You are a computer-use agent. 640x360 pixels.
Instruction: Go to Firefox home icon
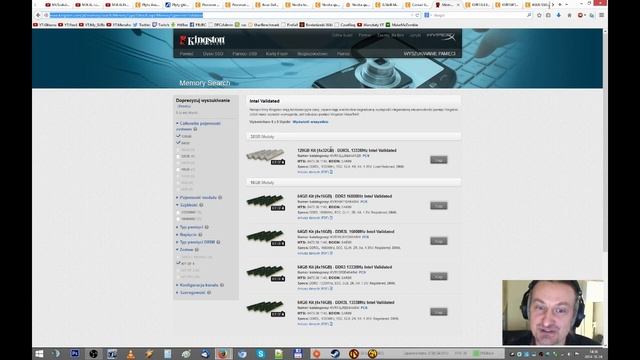pyautogui.click(x=569, y=15)
